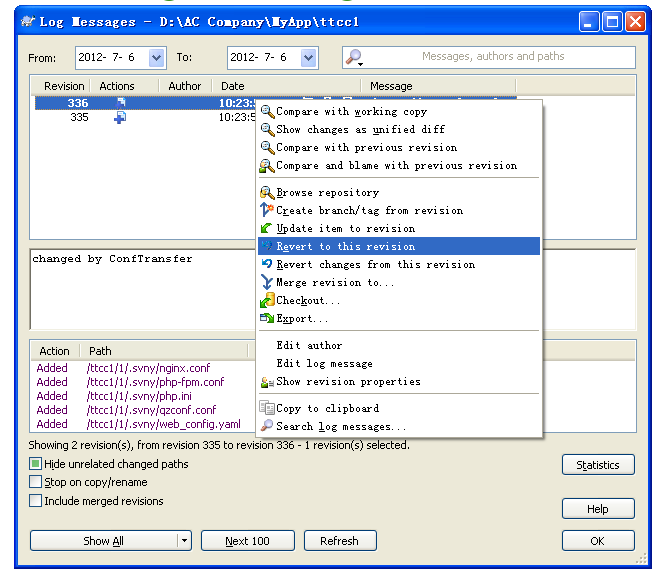Viewport: 666px width, 581px height.
Task: Click the Author column header
Action: click(185, 86)
